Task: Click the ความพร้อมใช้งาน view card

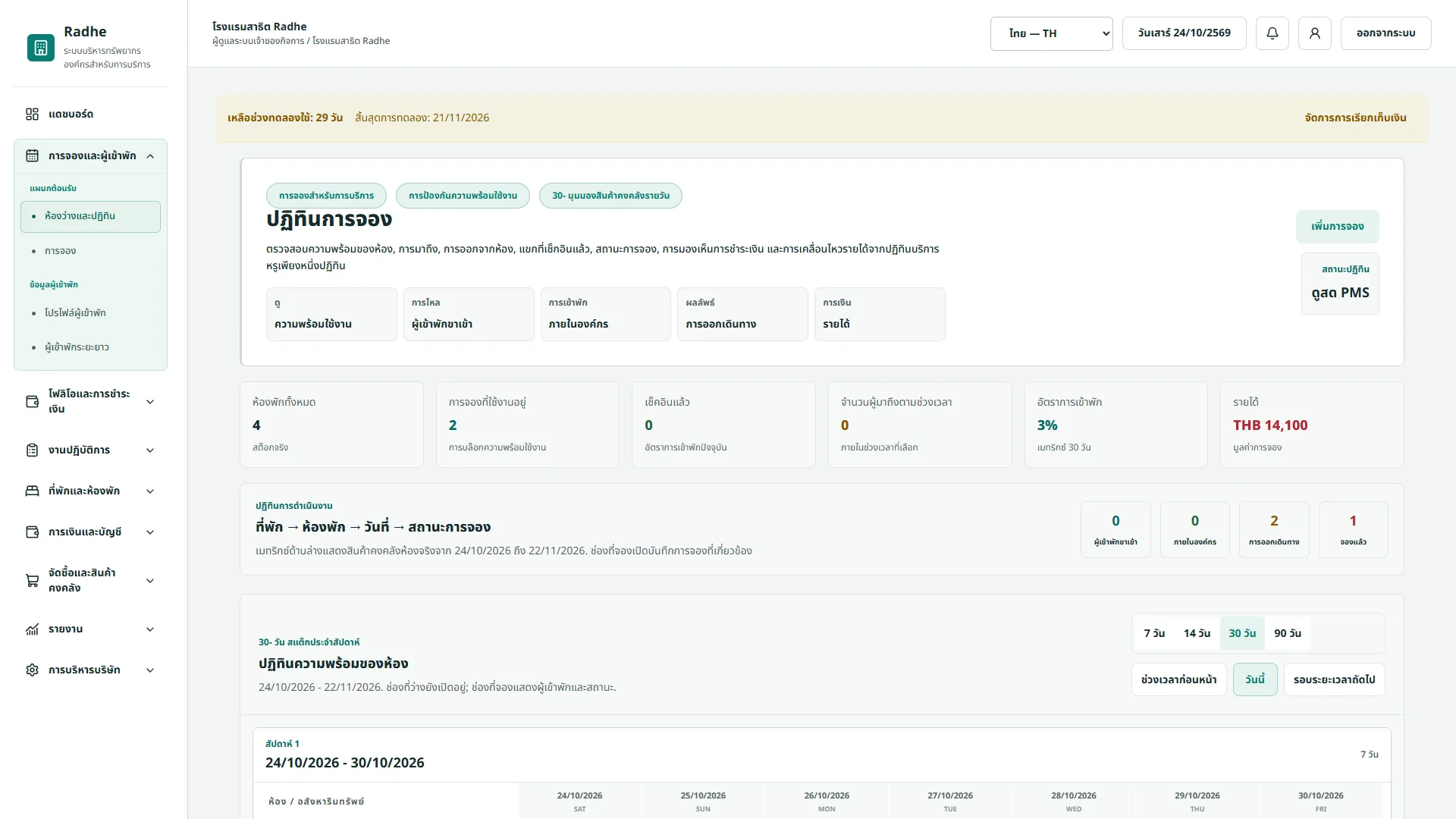Action: click(331, 314)
